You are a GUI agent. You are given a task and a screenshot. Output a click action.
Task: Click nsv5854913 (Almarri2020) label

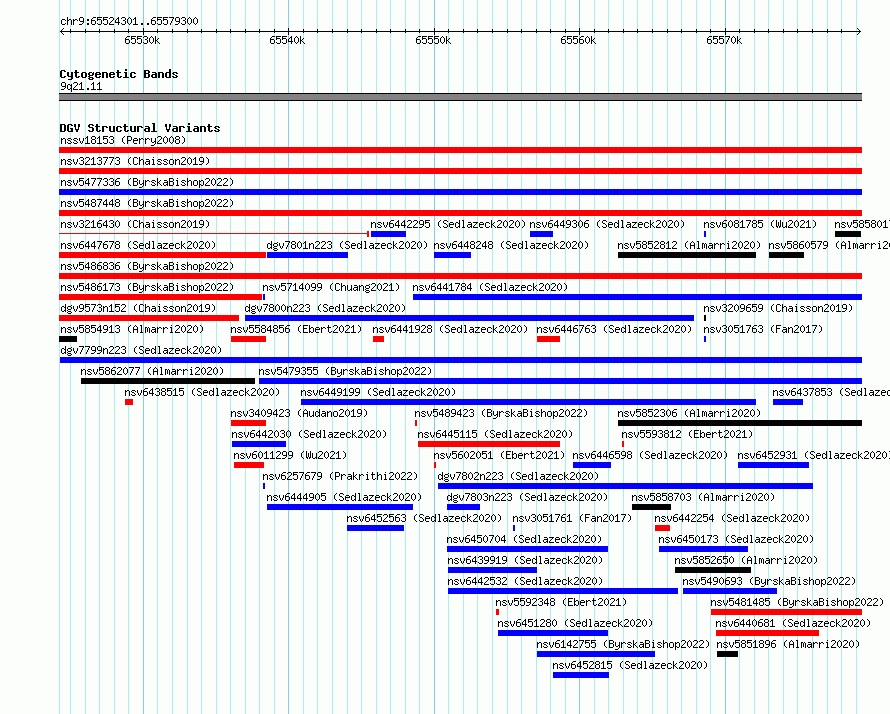click(x=132, y=329)
